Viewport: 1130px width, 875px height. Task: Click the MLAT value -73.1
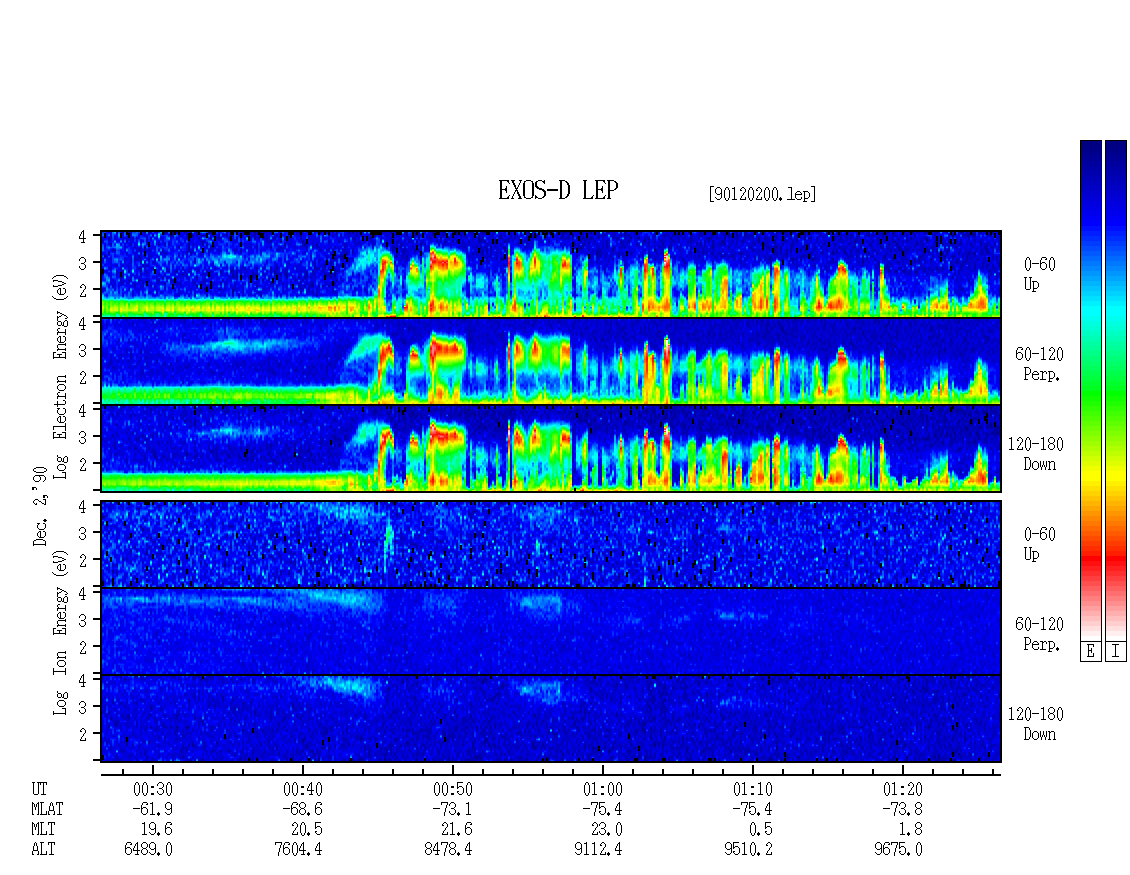453,809
